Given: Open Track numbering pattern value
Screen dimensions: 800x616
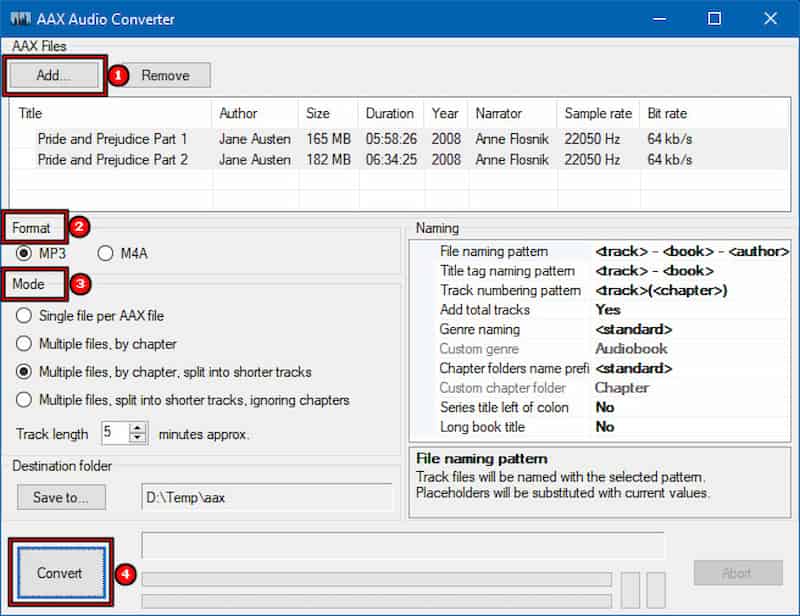Looking at the screenshot, I should click(x=691, y=290).
